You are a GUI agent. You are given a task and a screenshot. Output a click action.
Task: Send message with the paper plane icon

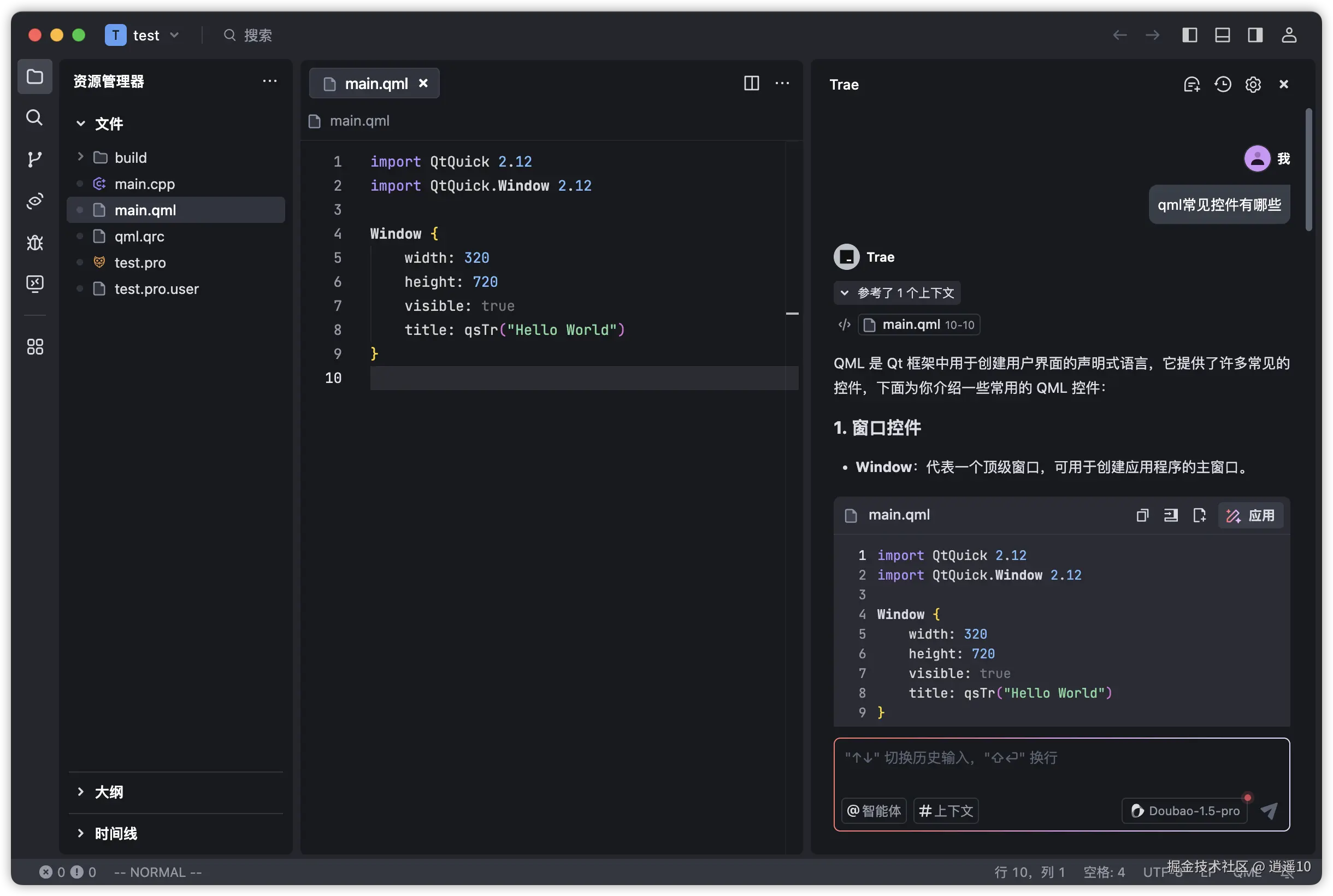coord(1269,810)
